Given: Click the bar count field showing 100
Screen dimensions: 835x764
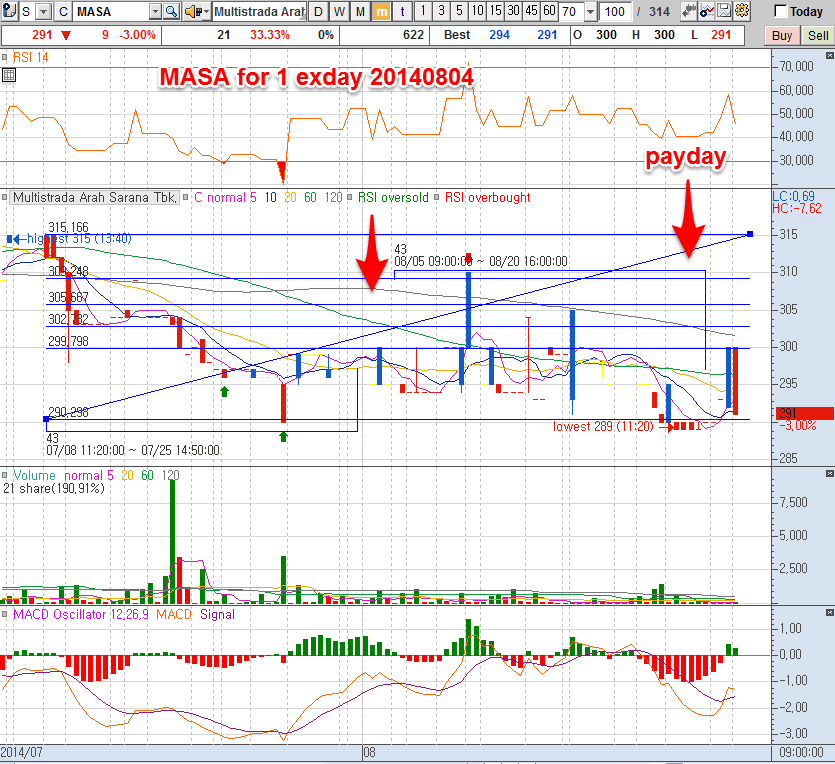Looking at the screenshot, I should (x=615, y=11).
